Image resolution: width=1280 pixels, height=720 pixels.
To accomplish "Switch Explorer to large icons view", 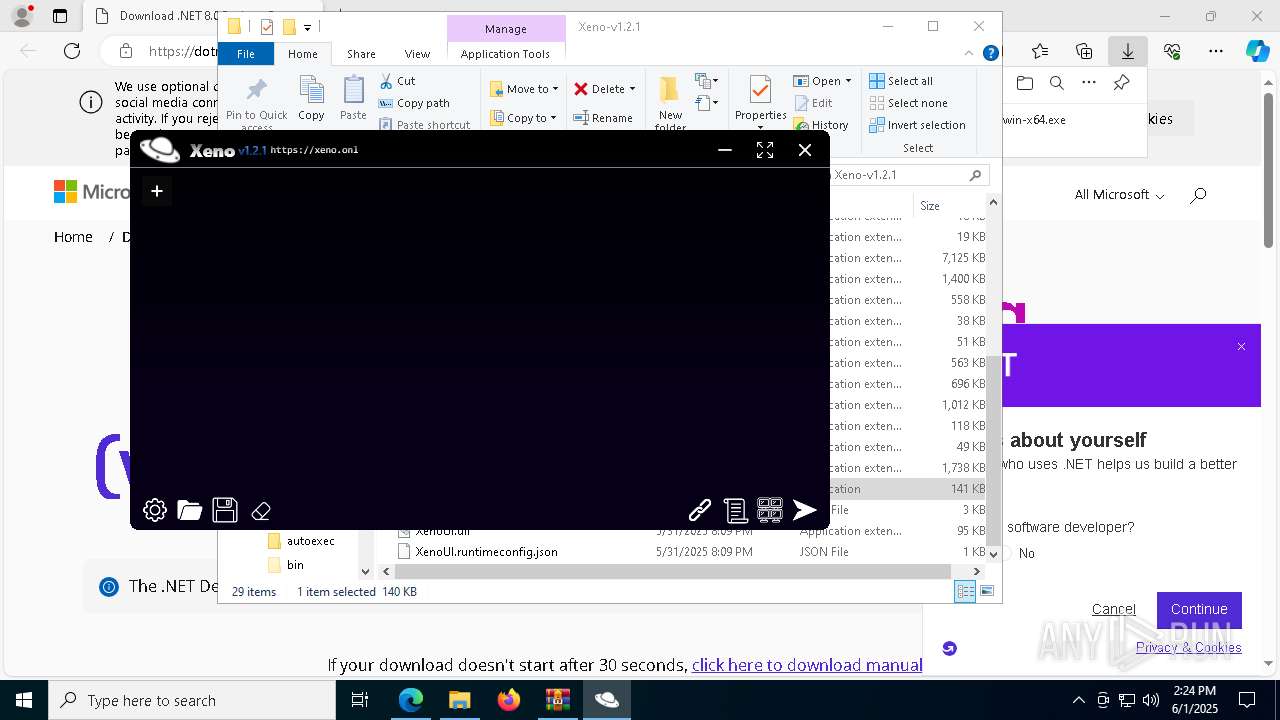I will pyautogui.click(x=987, y=592).
